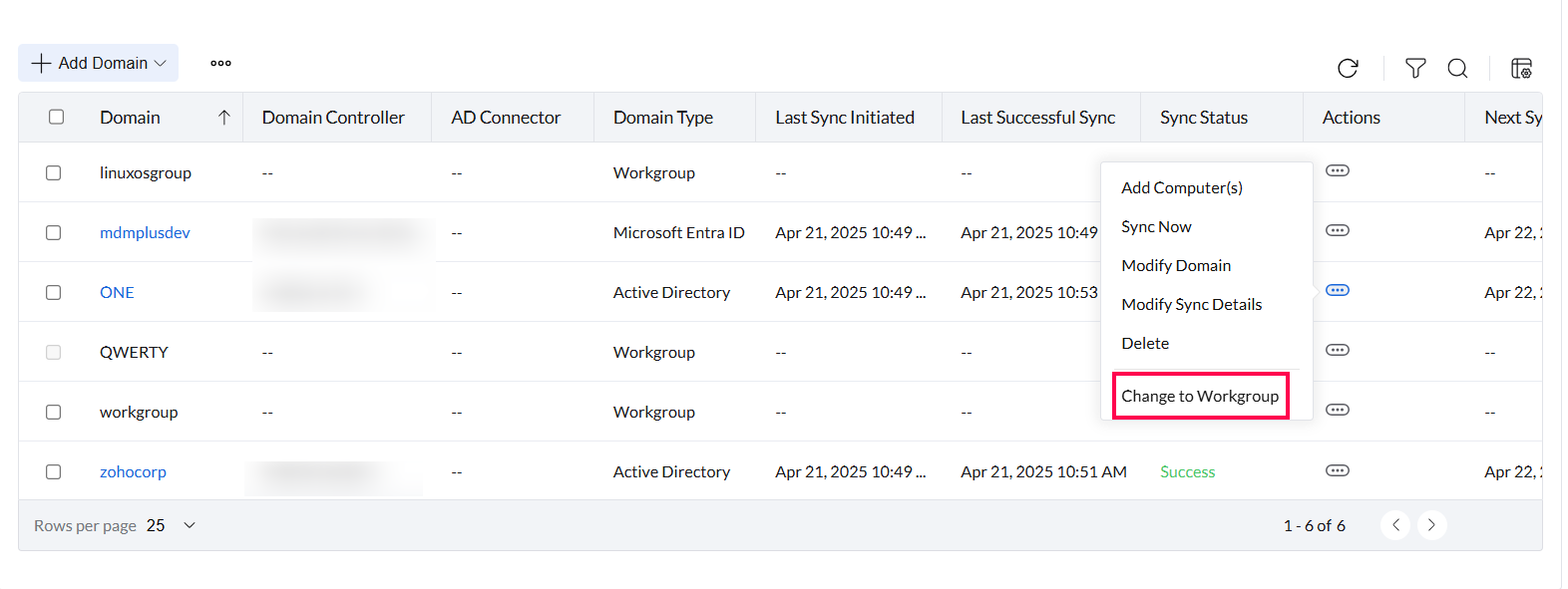Open actions menu for linuxosgroup row
Image resolution: width=1568 pixels, height=589 pixels.
click(x=1337, y=170)
